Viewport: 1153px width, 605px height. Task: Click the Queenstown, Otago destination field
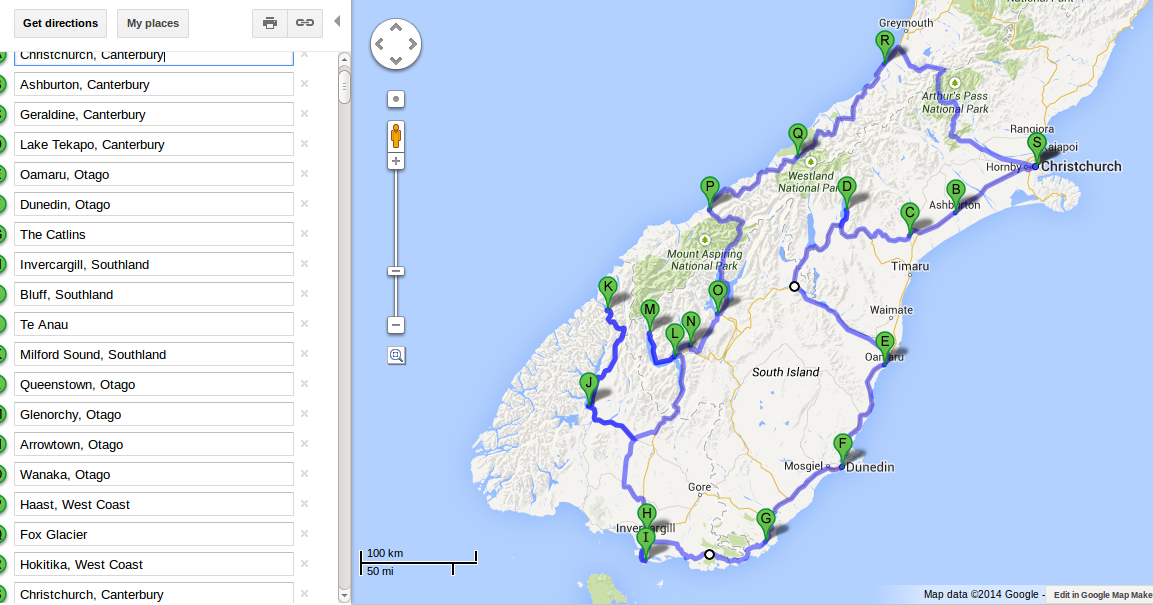[x=154, y=384]
